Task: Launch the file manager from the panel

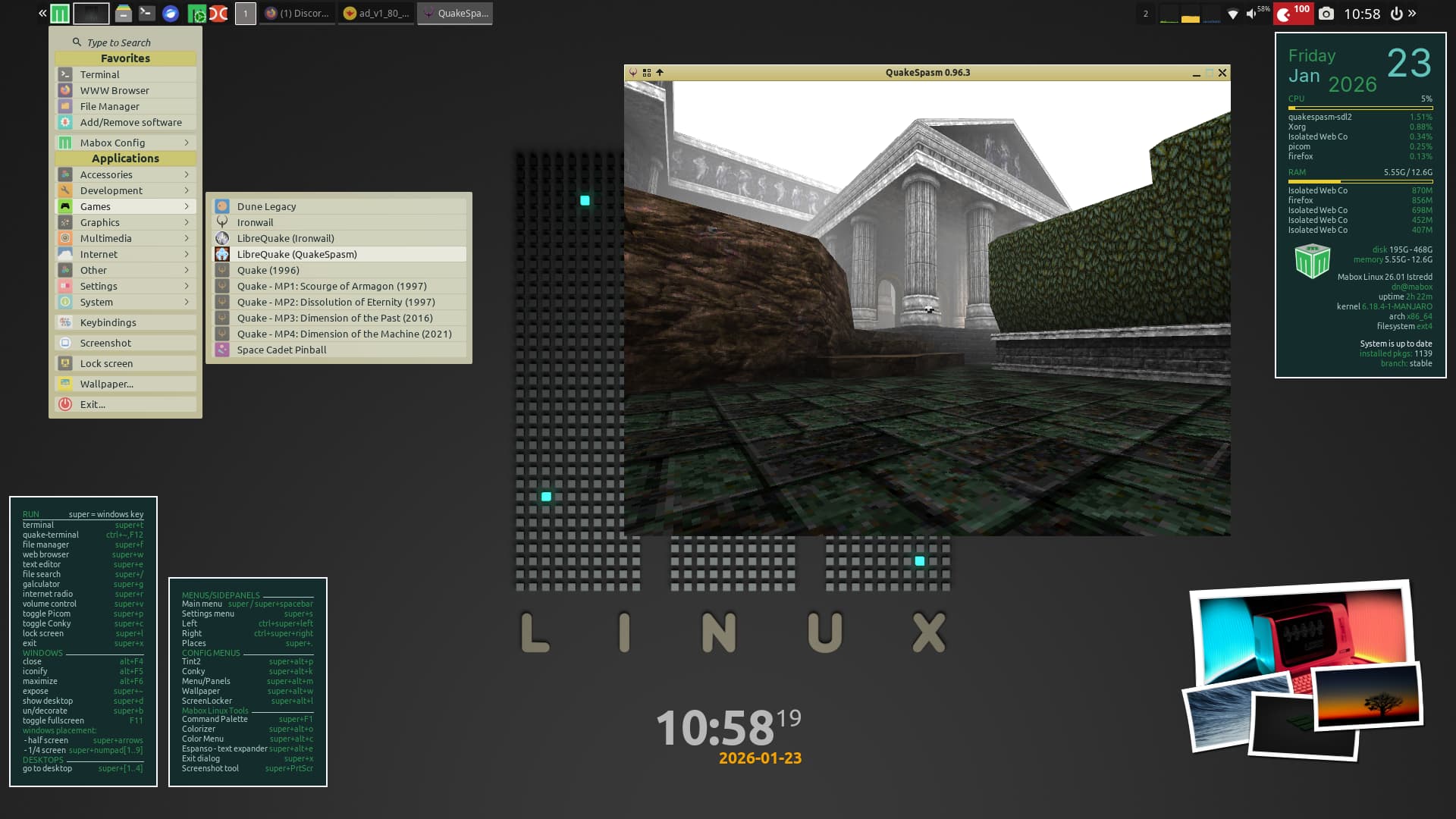Action: (x=123, y=14)
